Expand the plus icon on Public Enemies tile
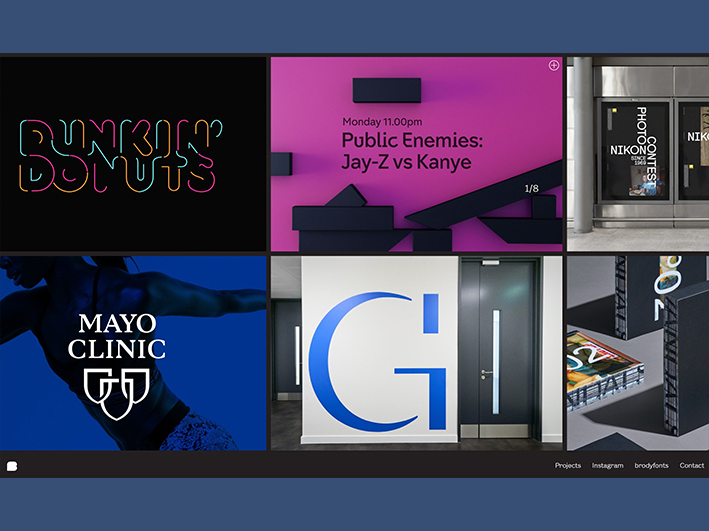709x531 pixels. click(x=553, y=66)
